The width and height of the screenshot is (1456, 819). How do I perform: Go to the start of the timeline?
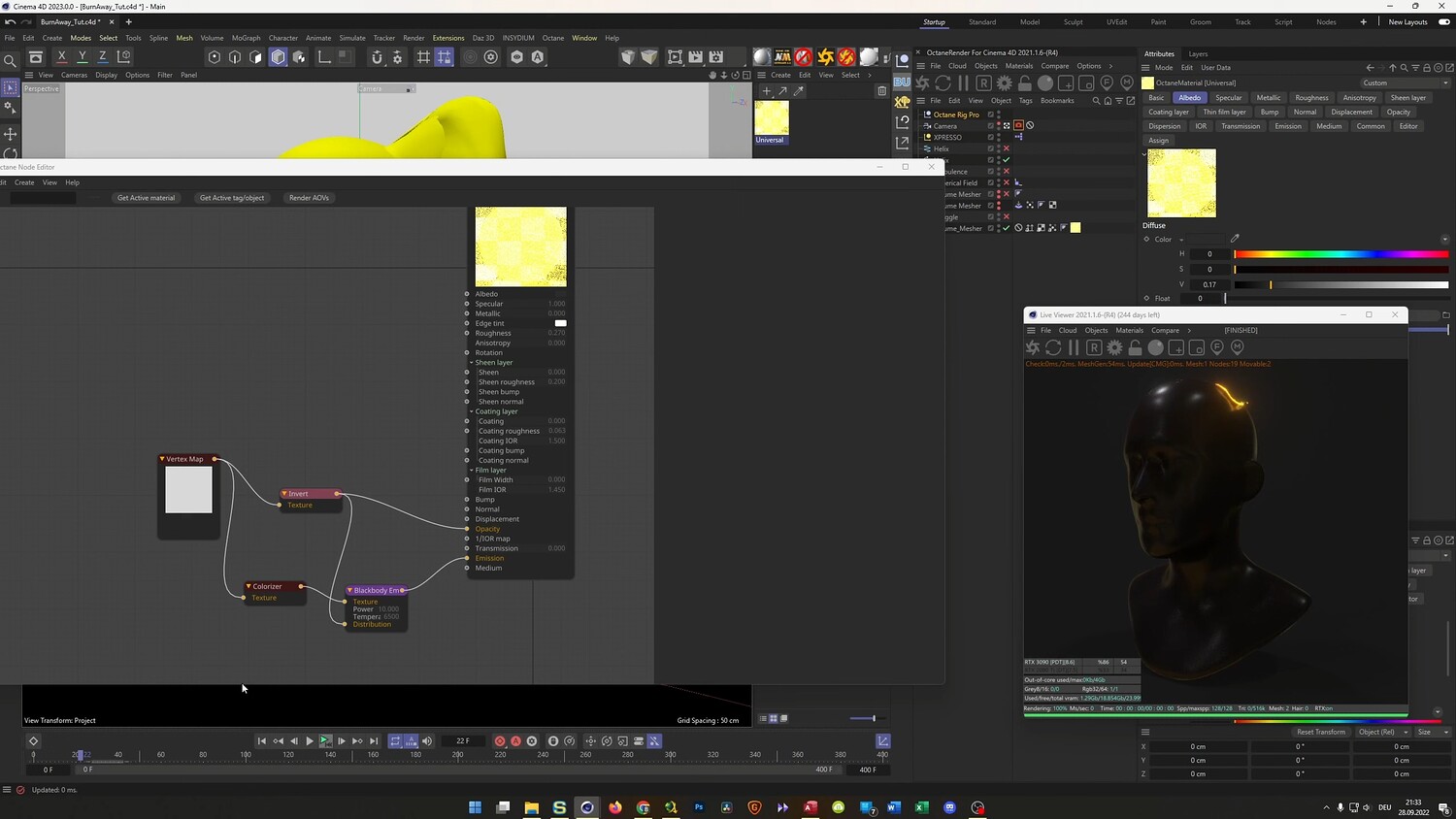(261, 741)
